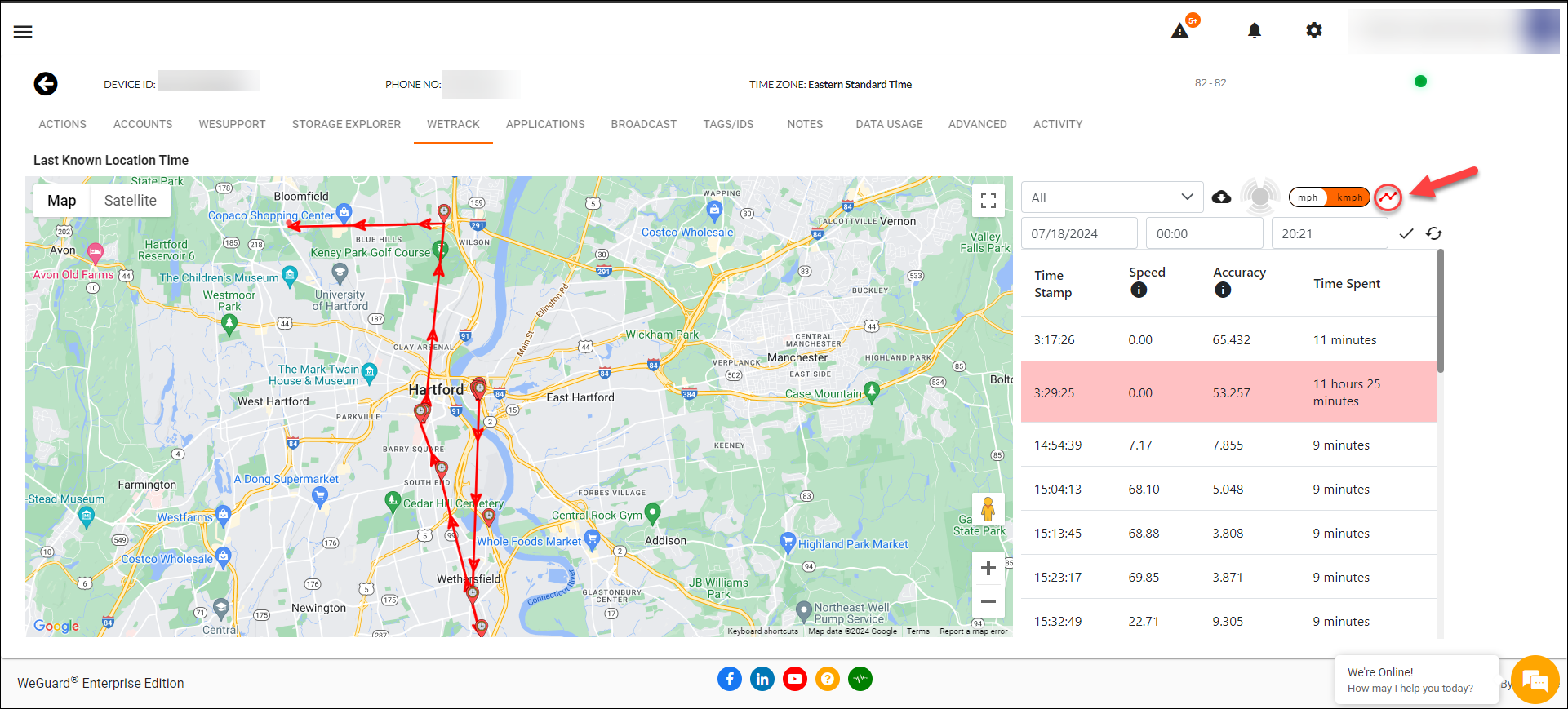This screenshot has height=709, width=1568.
Task: Open the green status pulse icon
Action: [x=860, y=679]
